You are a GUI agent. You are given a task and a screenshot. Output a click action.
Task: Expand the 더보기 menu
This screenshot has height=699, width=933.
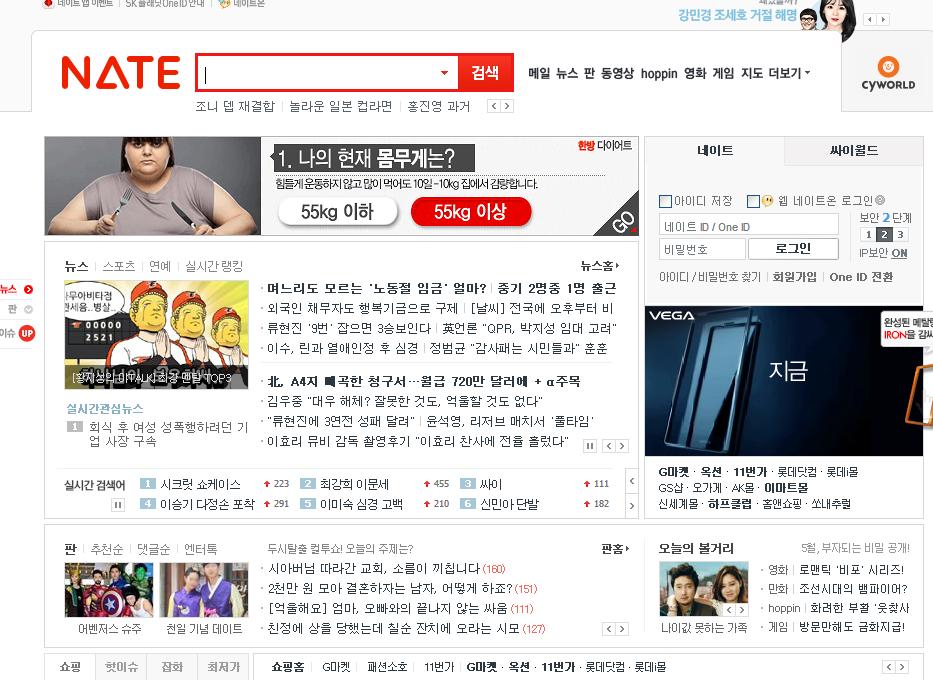789,73
